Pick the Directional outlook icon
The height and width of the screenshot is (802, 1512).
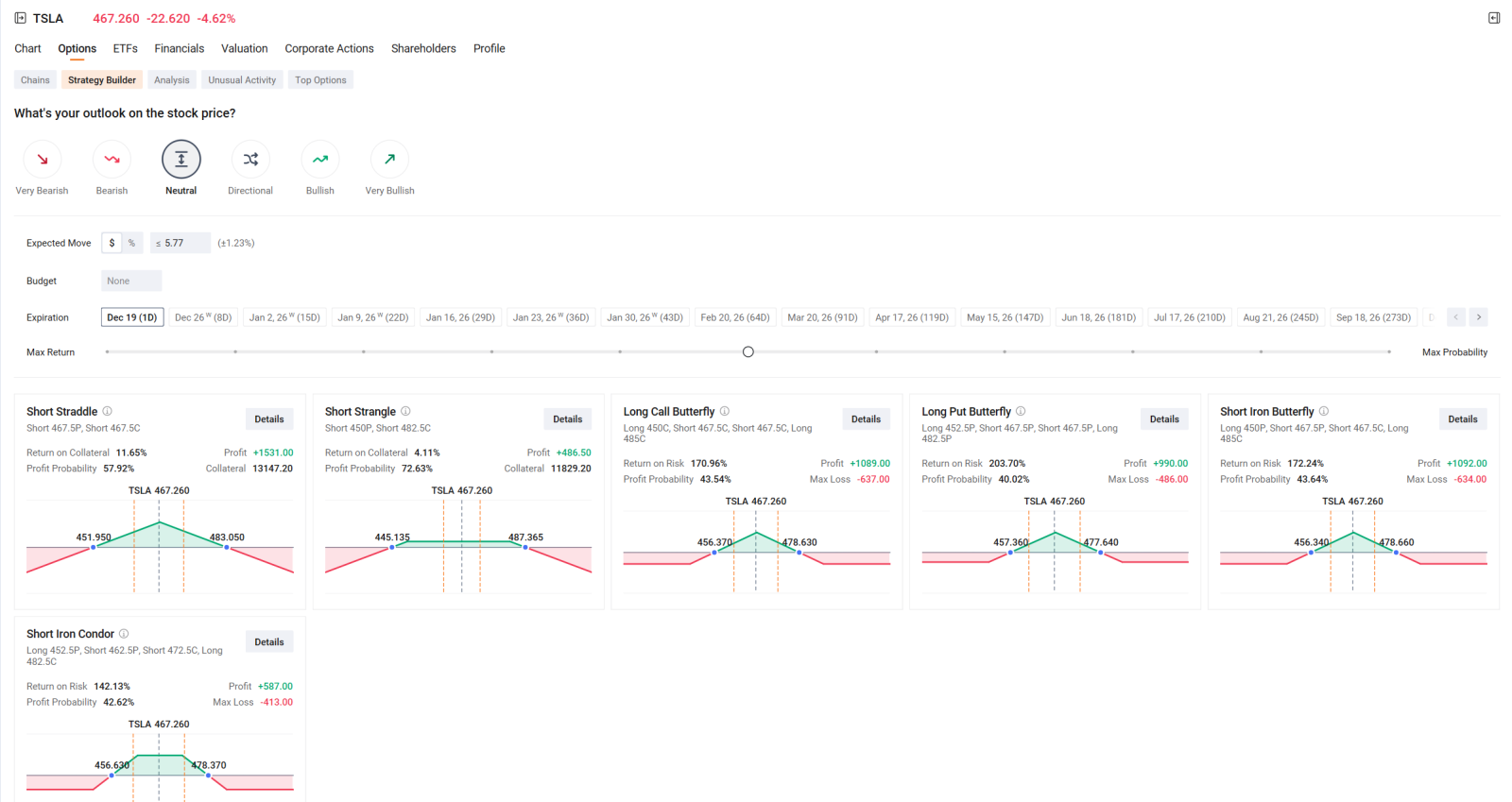click(250, 160)
